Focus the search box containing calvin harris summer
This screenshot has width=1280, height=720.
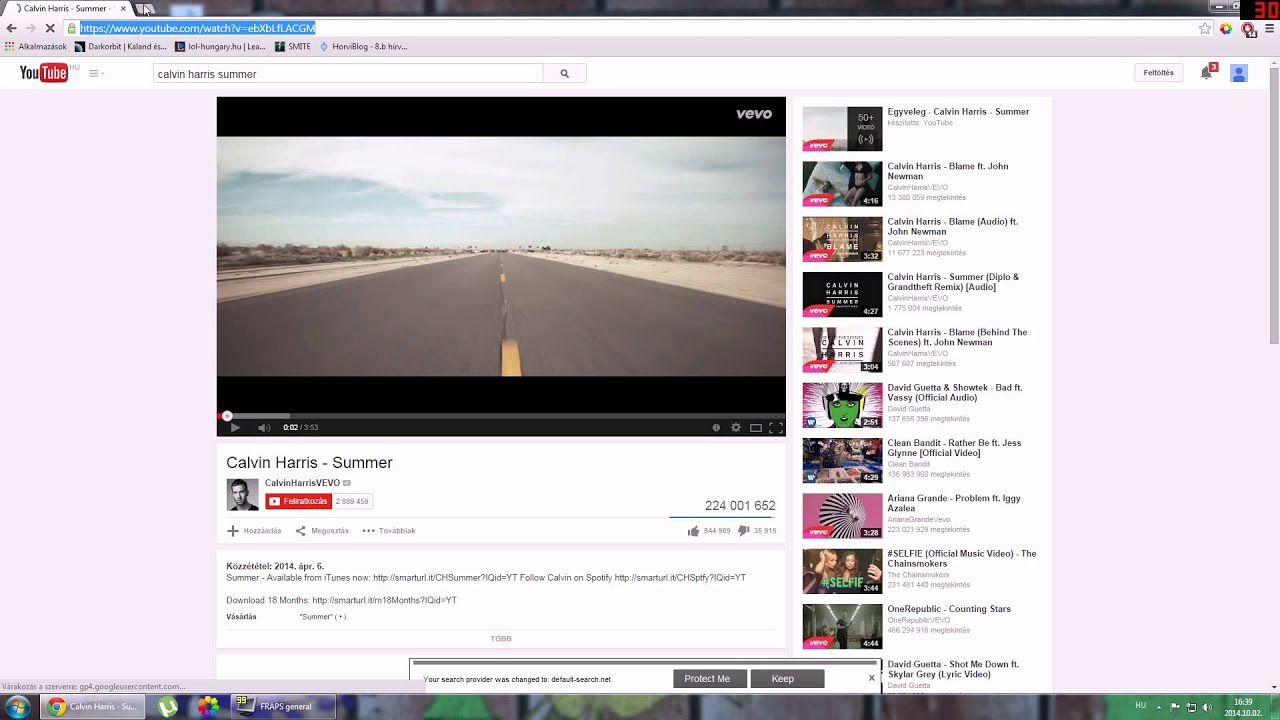(348, 73)
